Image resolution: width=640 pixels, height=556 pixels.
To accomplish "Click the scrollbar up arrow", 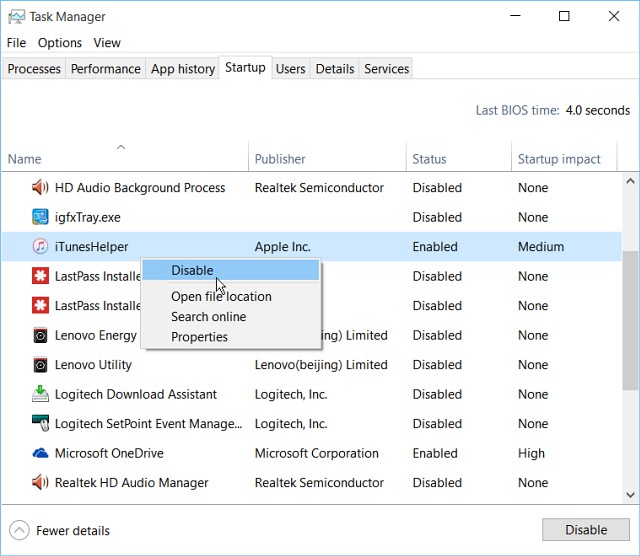I will [x=631, y=181].
